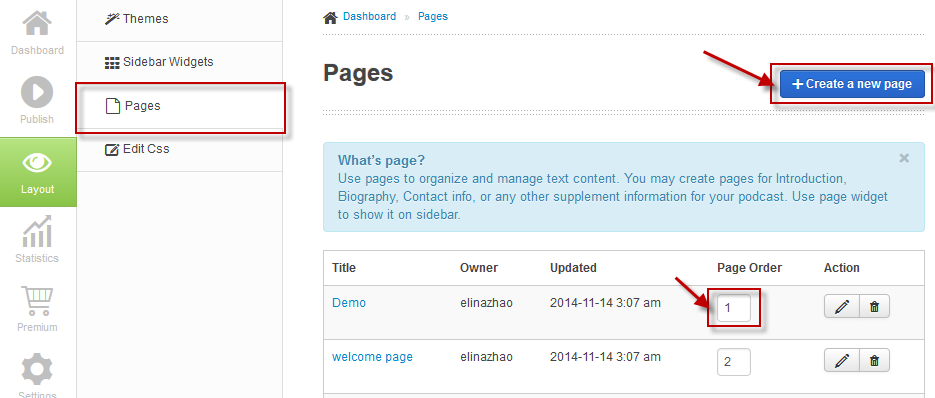Click the page order field for Demo

[x=733, y=308]
